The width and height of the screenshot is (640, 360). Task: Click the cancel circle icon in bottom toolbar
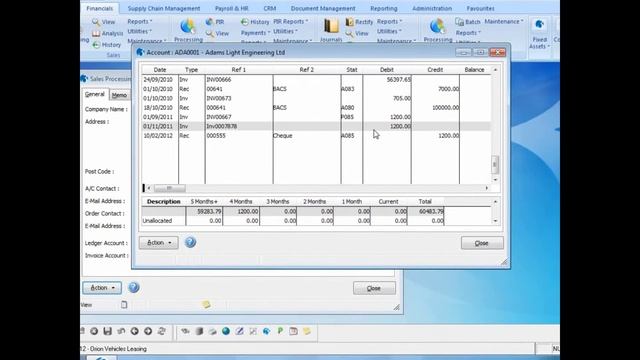point(94,331)
